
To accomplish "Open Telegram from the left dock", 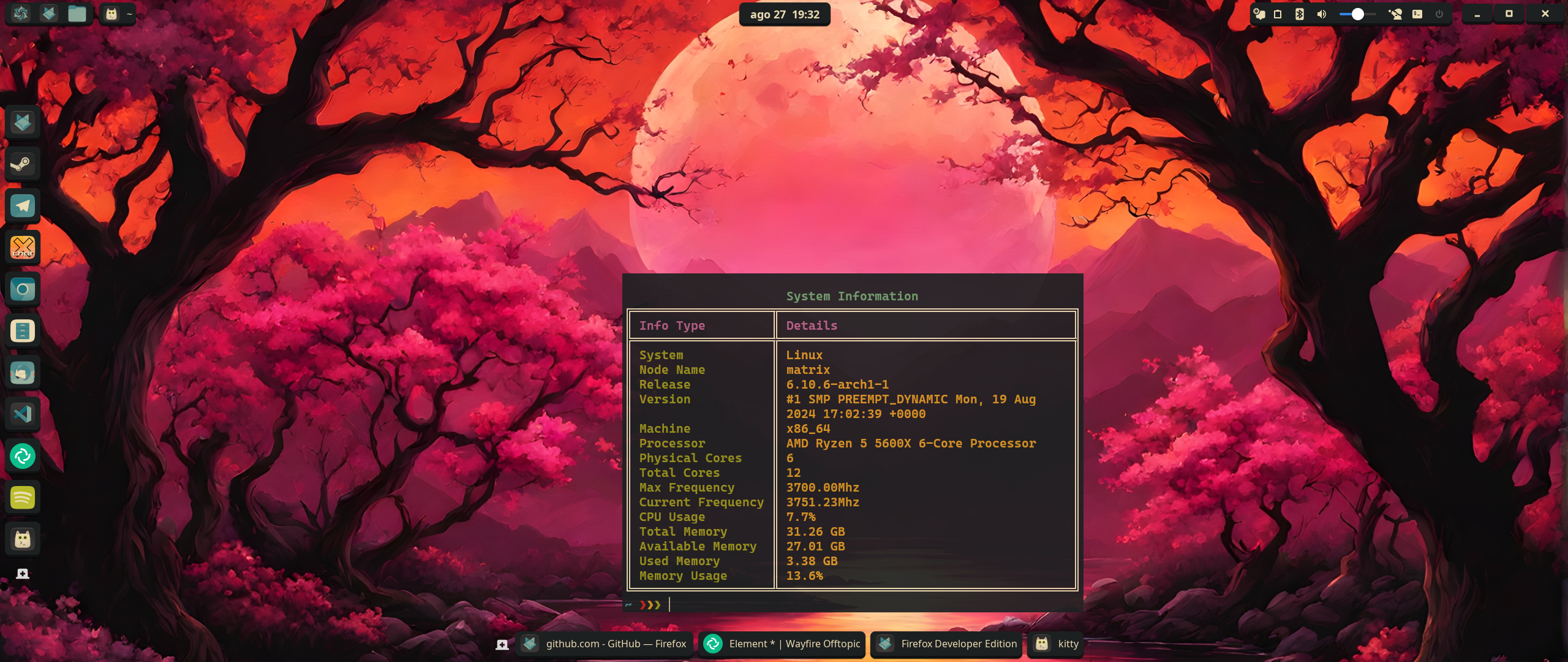I will 23,205.
